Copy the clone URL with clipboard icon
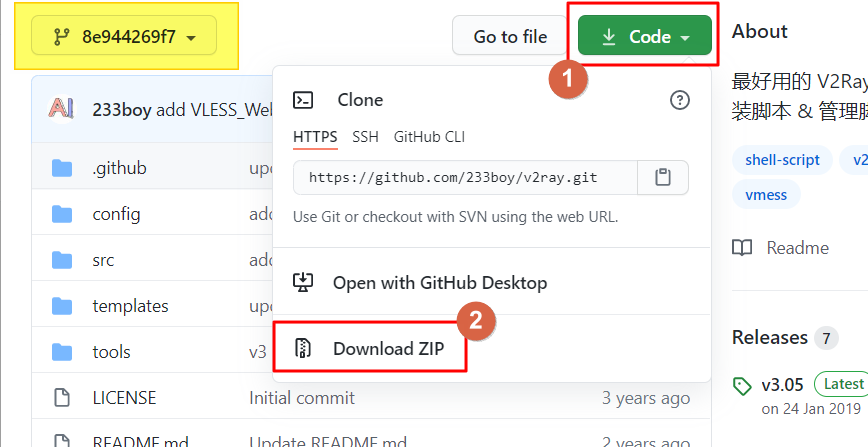Viewport: 868px width, 447px height. point(662,177)
